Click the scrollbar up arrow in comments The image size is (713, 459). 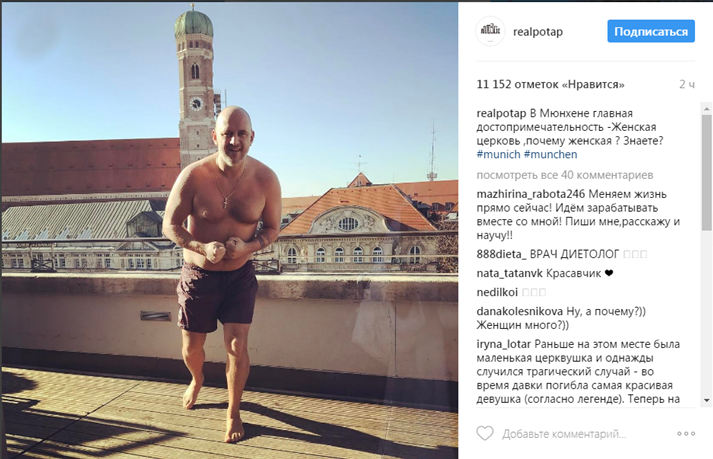click(x=707, y=109)
